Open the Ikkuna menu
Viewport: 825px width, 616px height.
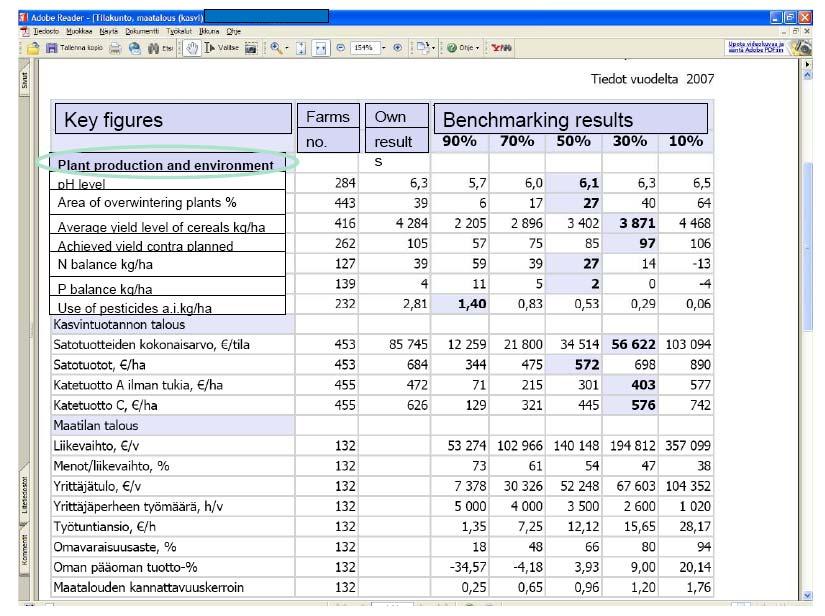[209, 32]
